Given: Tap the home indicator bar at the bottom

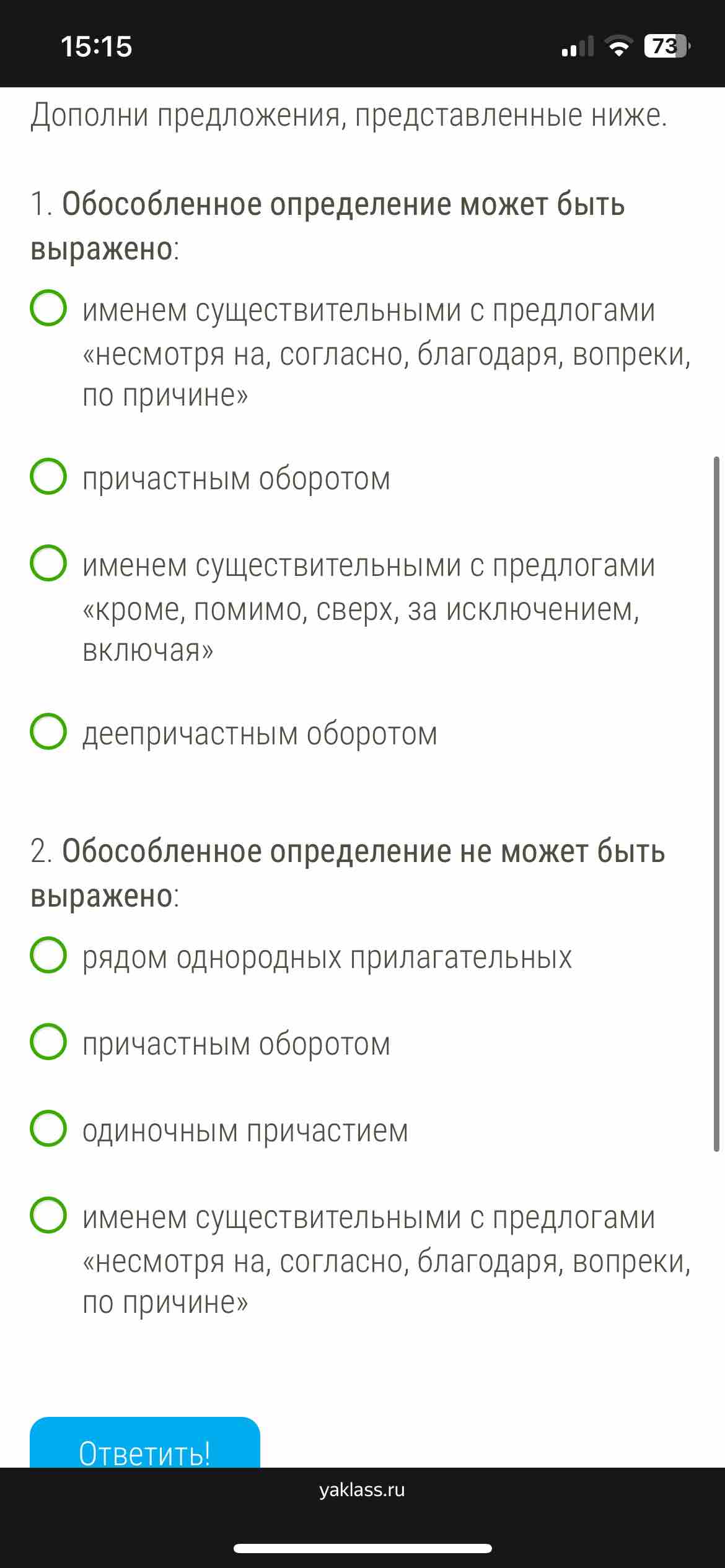Looking at the screenshot, I should click(x=362, y=1548).
